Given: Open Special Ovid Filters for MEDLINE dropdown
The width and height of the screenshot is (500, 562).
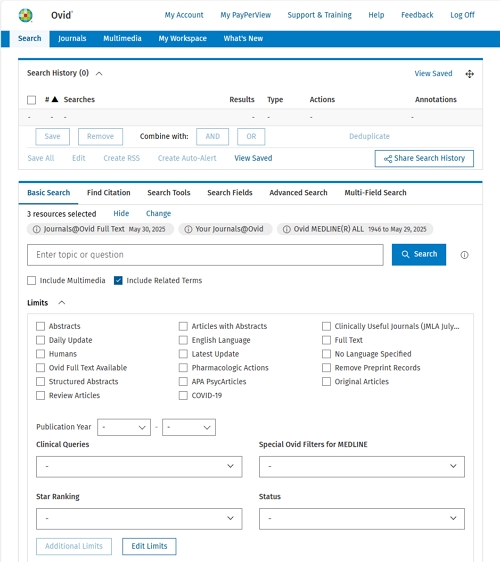Looking at the screenshot, I should 362,467.
